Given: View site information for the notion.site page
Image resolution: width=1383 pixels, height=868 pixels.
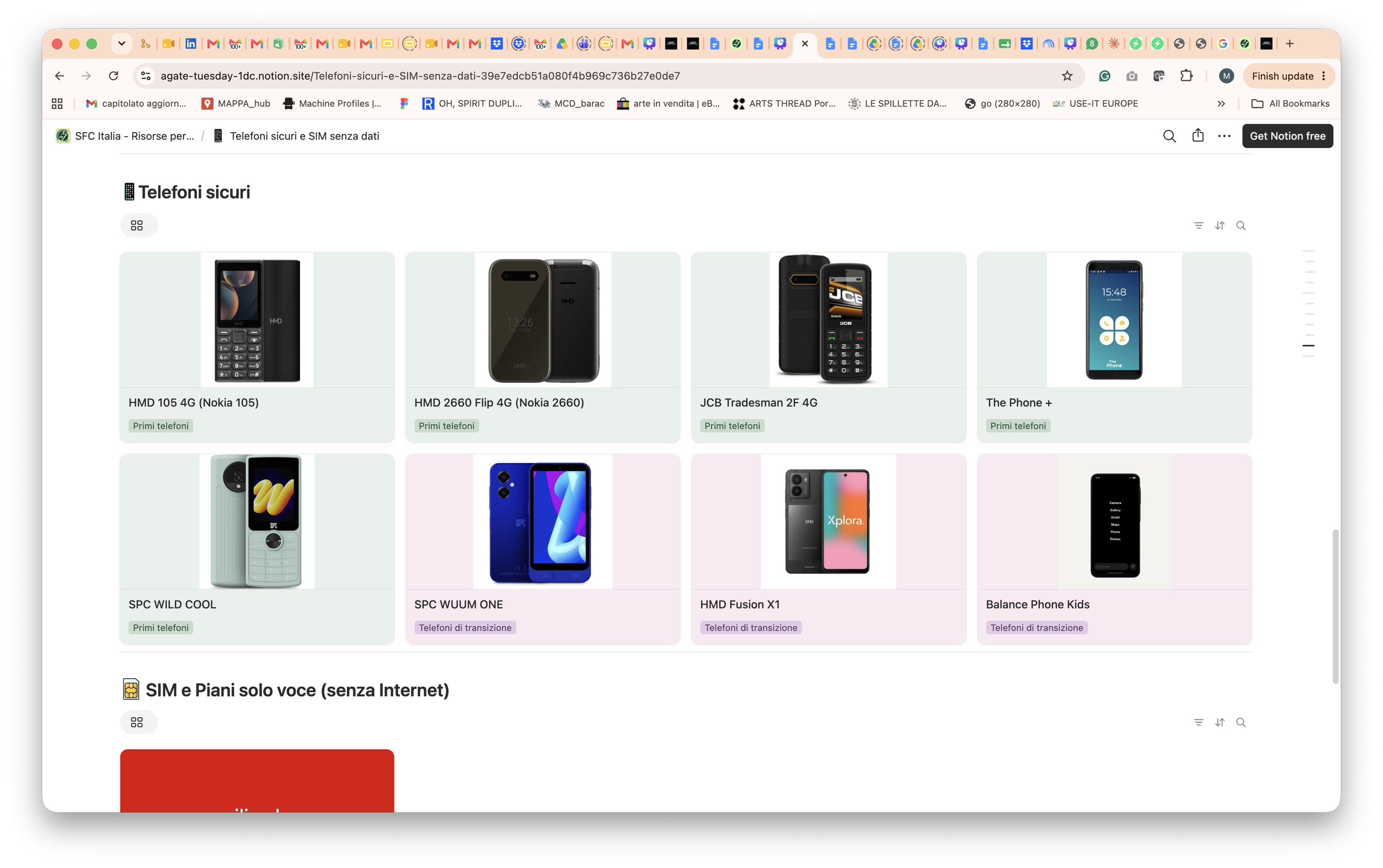Looking at the screenshot, I should tap(146, 76).
